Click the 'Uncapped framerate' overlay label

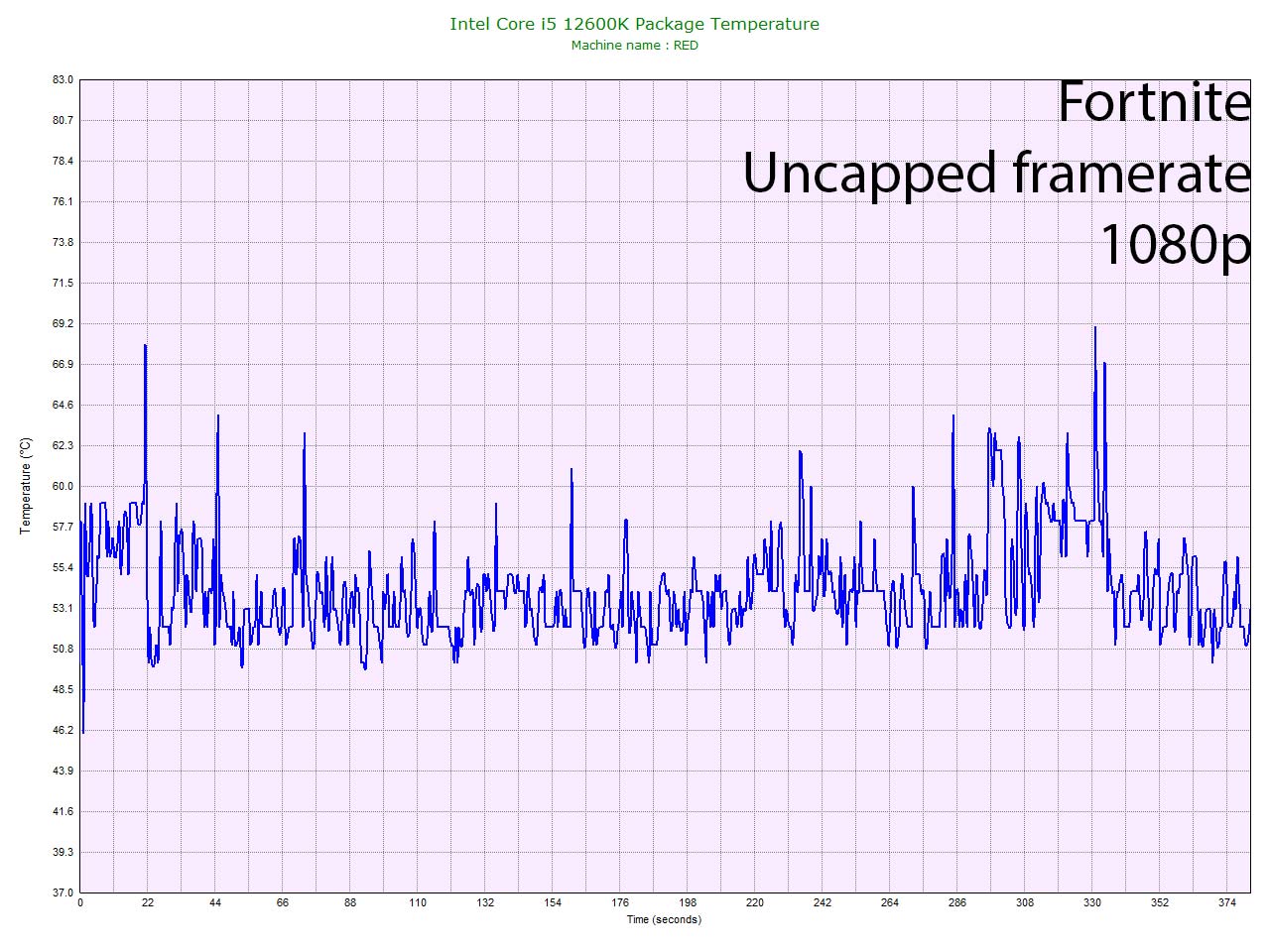point(995,173)
